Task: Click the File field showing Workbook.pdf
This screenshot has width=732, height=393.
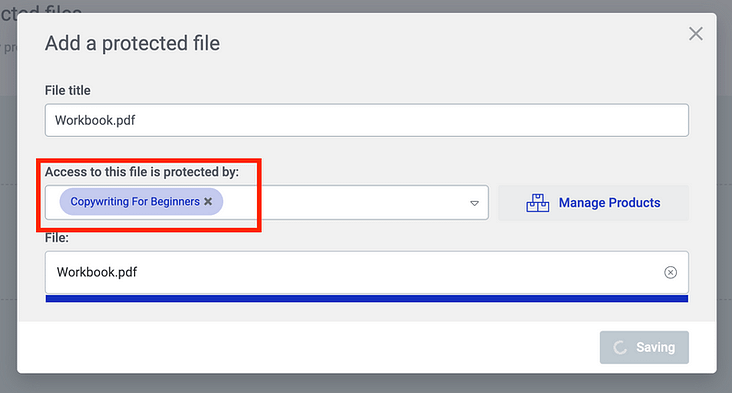Action: coord(366,272)
